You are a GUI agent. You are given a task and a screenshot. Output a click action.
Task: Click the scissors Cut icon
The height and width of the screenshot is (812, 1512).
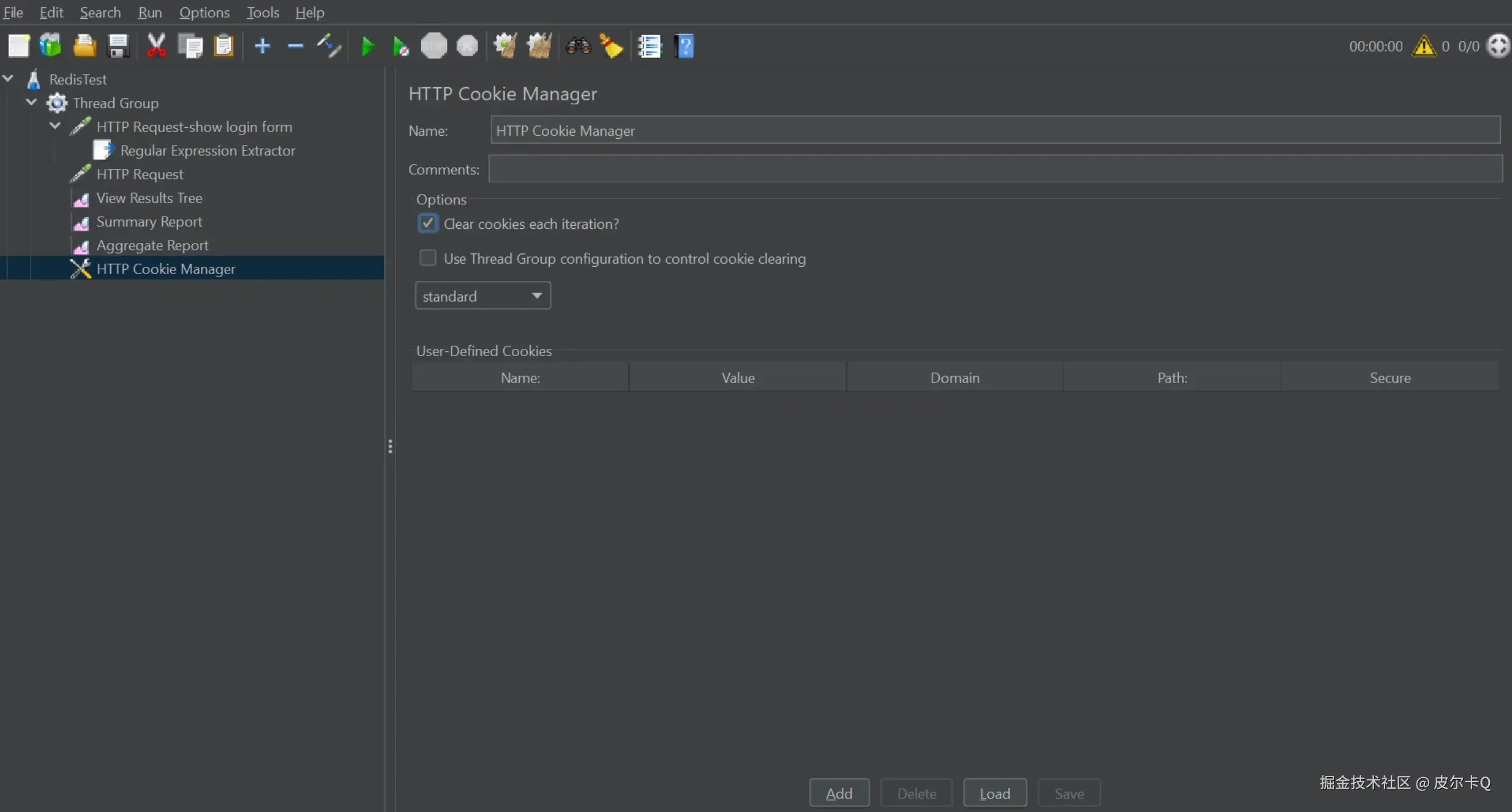click(156, 47)
